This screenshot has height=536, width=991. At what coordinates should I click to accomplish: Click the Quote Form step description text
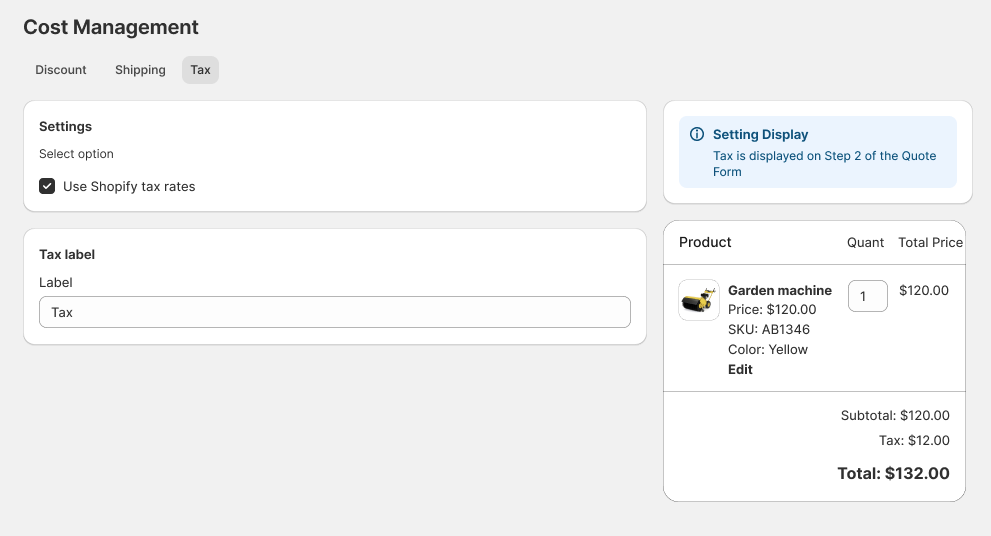[824, 164]
